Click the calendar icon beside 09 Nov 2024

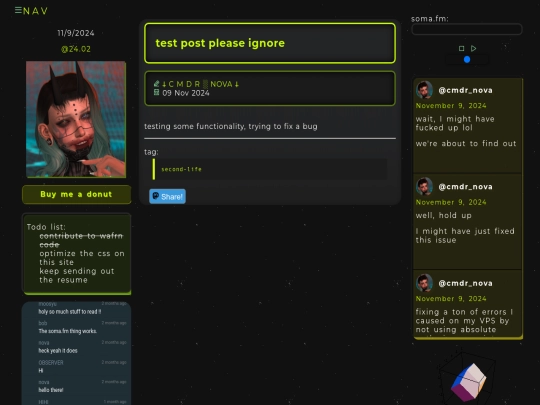(156, 92)
